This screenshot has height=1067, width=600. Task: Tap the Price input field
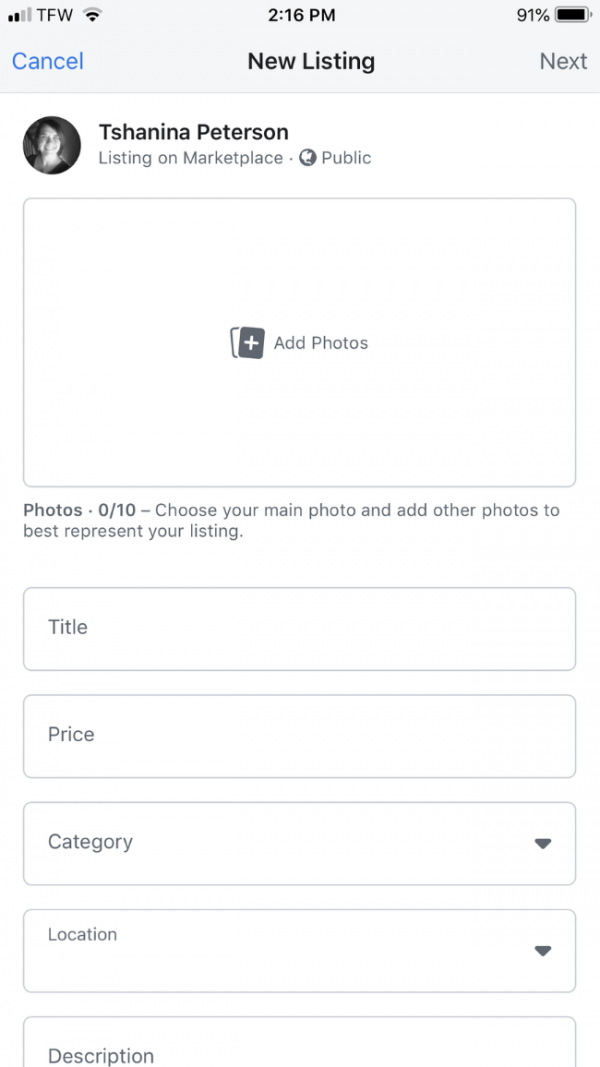(299, 735)
